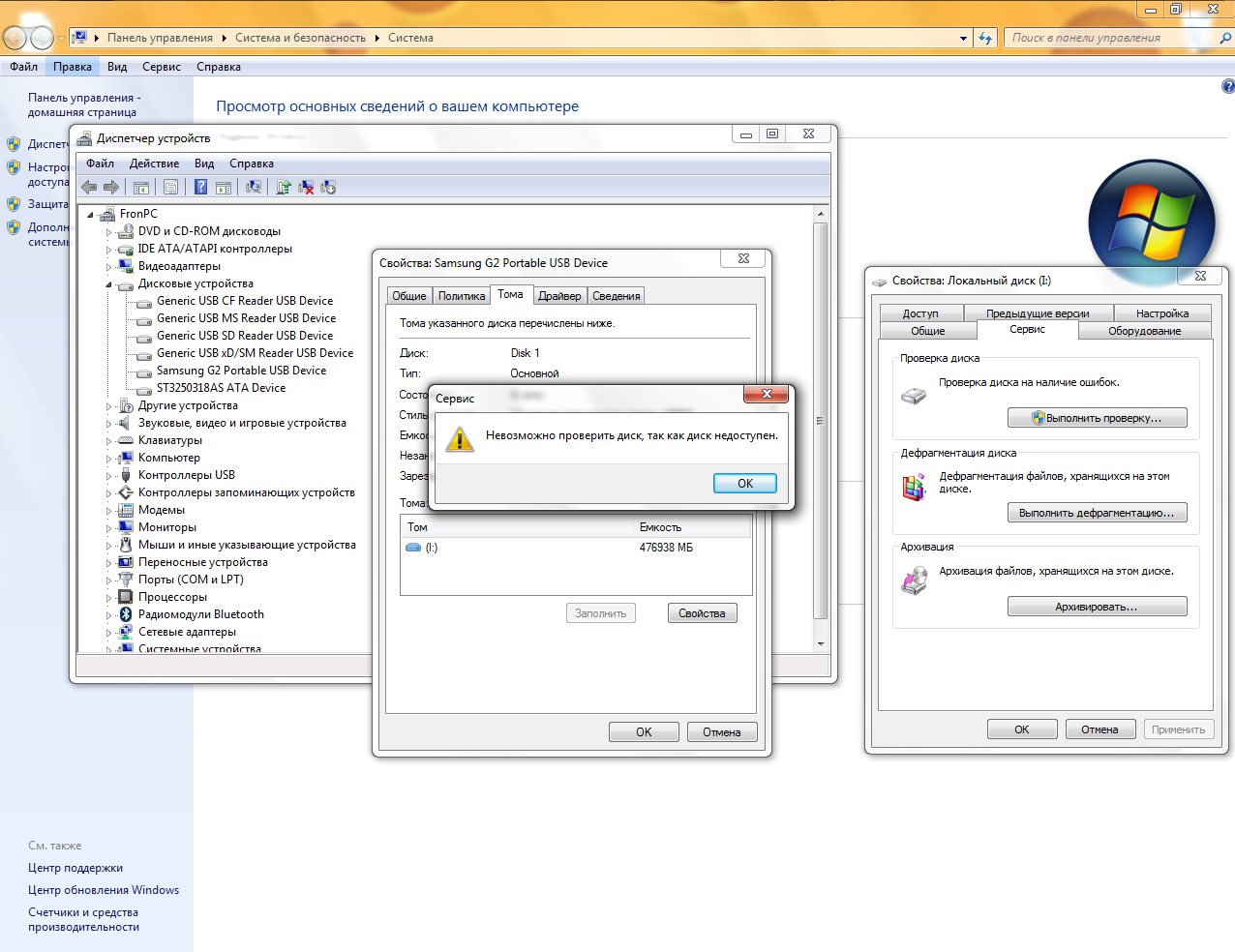Viewport: 1235px width, 952px height.
Task: Click search magnifier in control panel search
Action: (x=1225, y=38)
